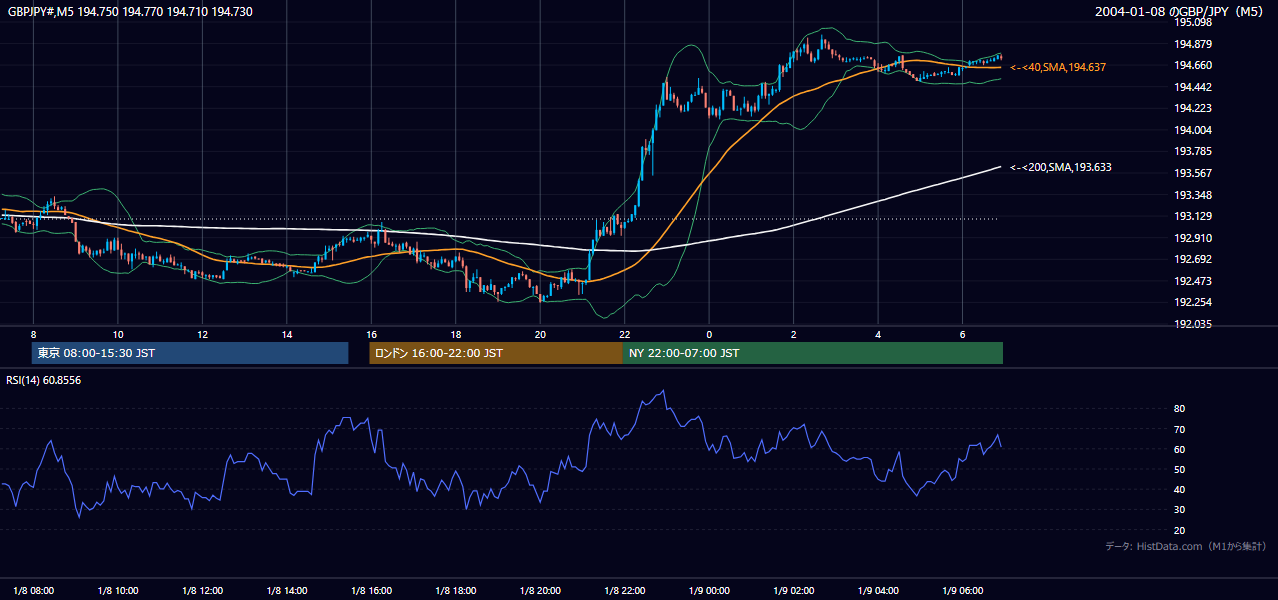1278x600 pixels.
Task: Click the 1/8 16:00 date label
Action: (x=371, y=590)
